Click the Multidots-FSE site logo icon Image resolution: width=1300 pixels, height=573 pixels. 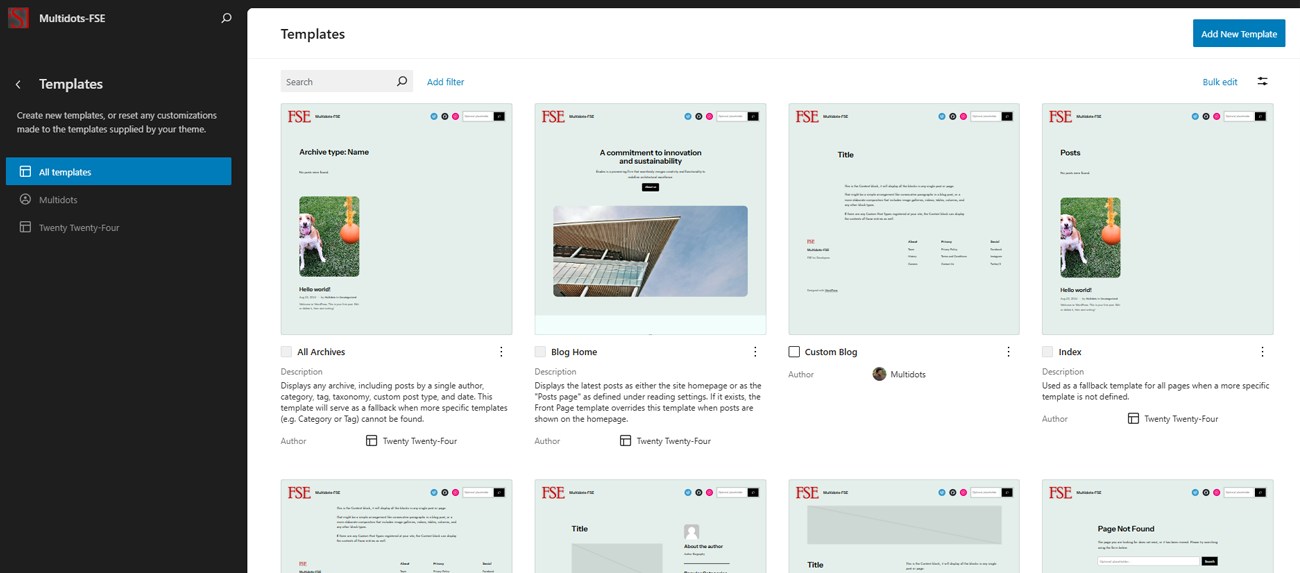[18, 18]
